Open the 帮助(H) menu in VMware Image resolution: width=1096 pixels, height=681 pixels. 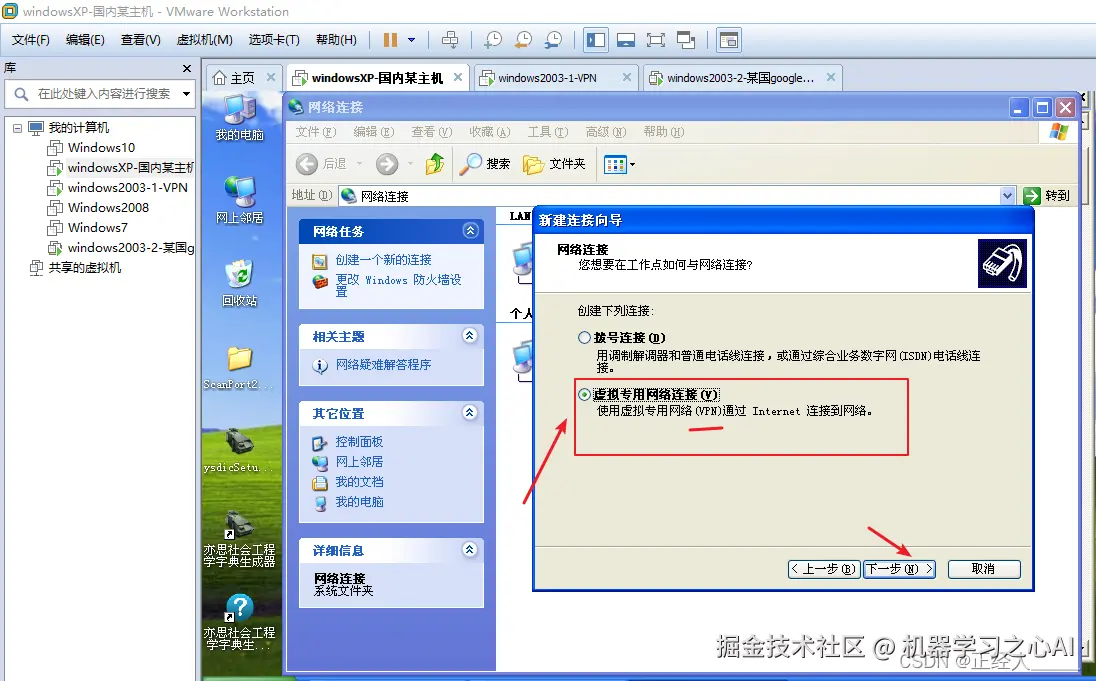(336, 40)
